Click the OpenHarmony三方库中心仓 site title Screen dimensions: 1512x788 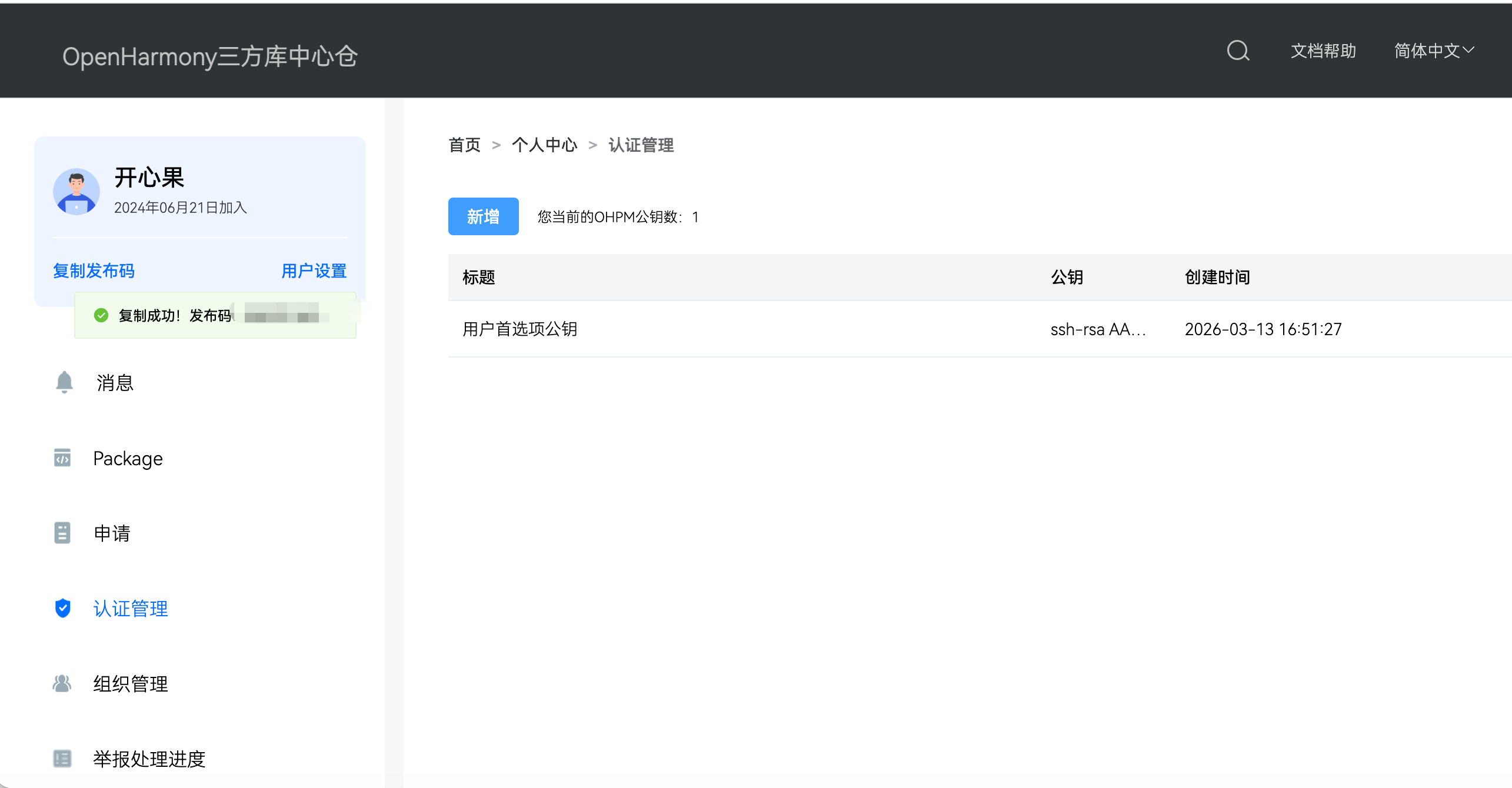[x=210, y=56]
